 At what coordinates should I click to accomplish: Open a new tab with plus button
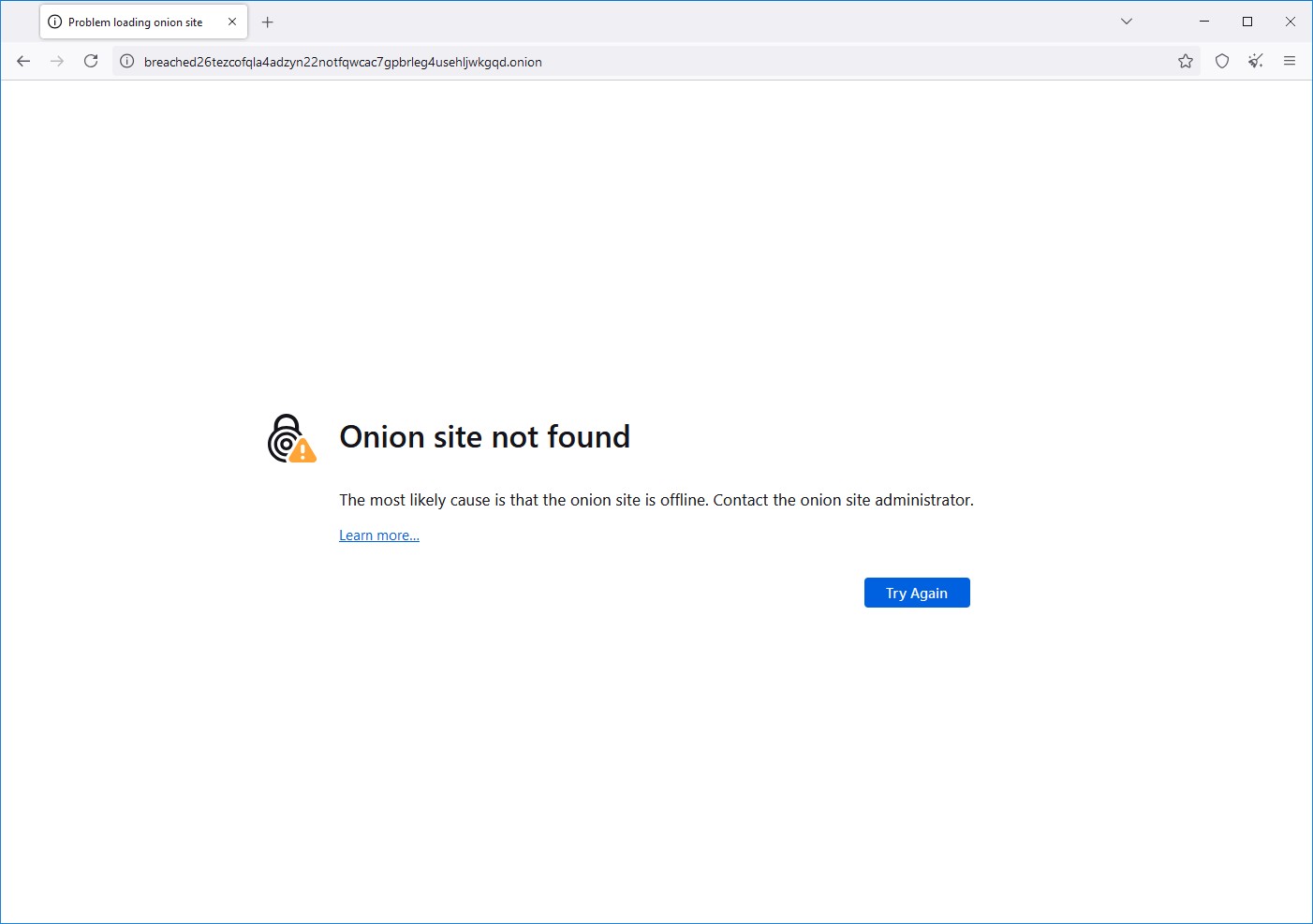(x=268, y=22)
